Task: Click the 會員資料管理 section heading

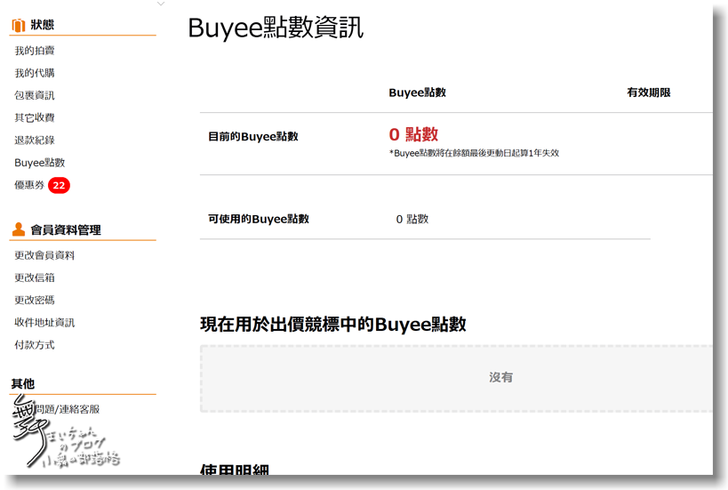Action: point(66,230)
